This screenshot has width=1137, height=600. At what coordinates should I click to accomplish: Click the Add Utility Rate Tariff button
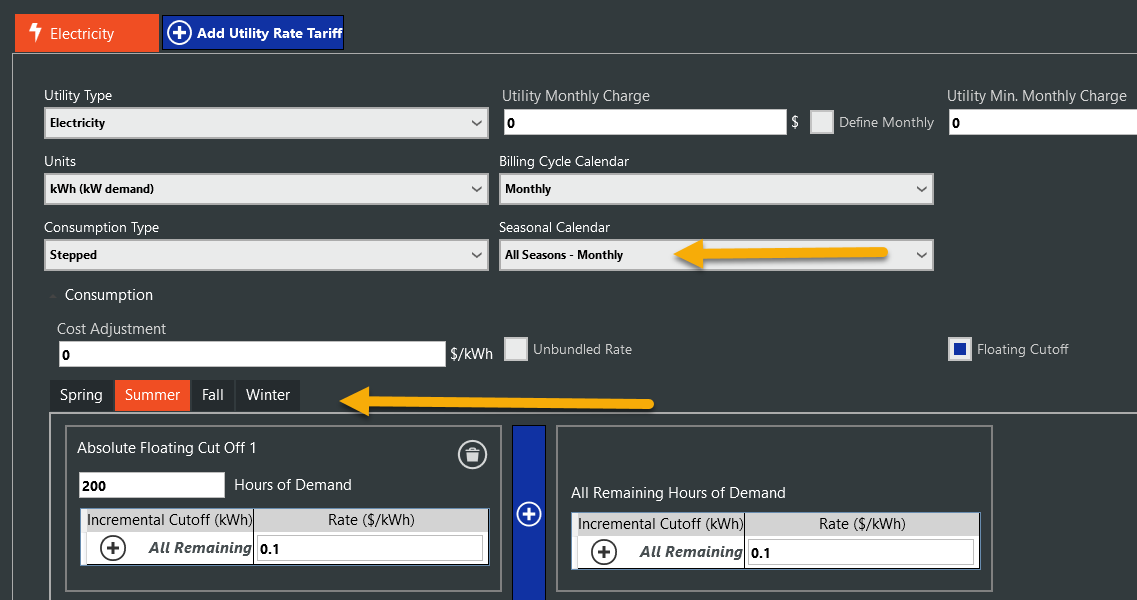[x=254, y=33]
